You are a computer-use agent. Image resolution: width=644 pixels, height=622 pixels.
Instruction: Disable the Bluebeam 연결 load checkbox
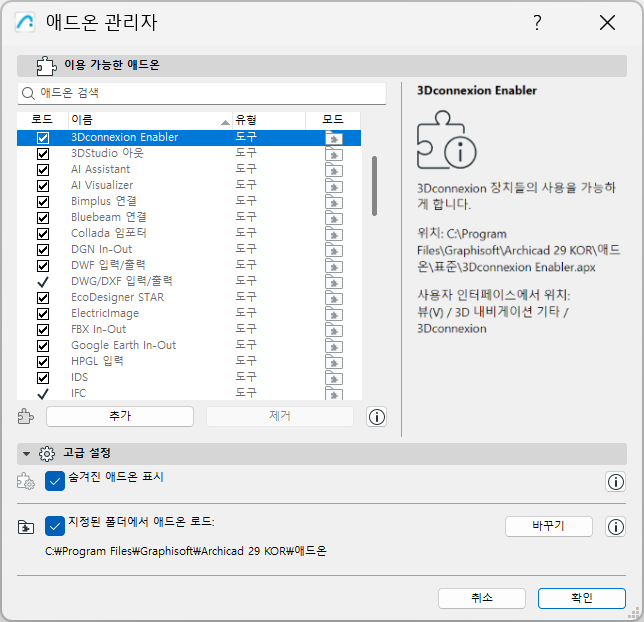coord(43,218)
